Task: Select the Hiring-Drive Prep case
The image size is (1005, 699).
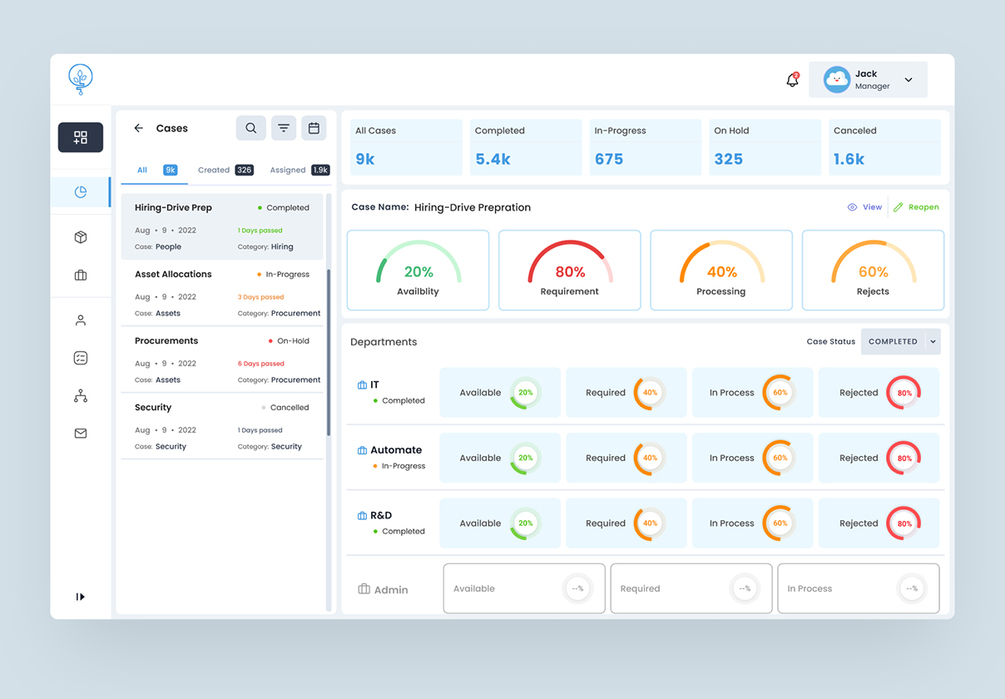Action: click(222, 227)
